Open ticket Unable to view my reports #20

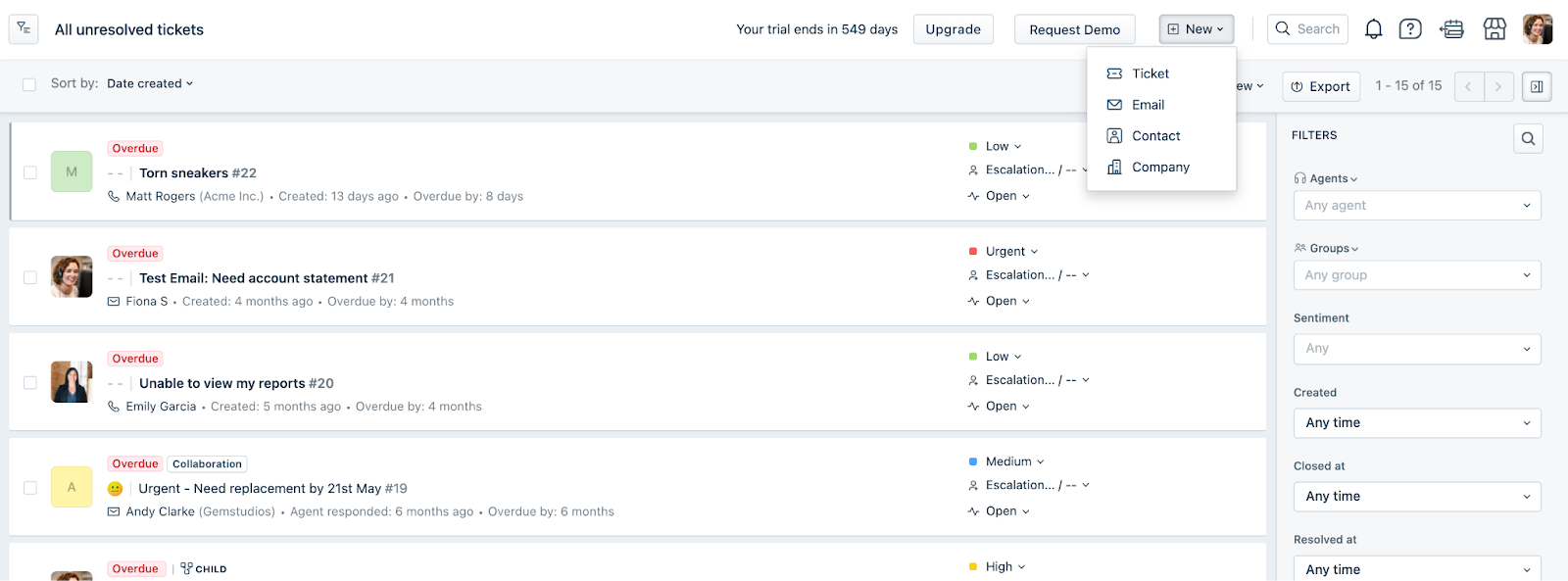tap(236, 383)
